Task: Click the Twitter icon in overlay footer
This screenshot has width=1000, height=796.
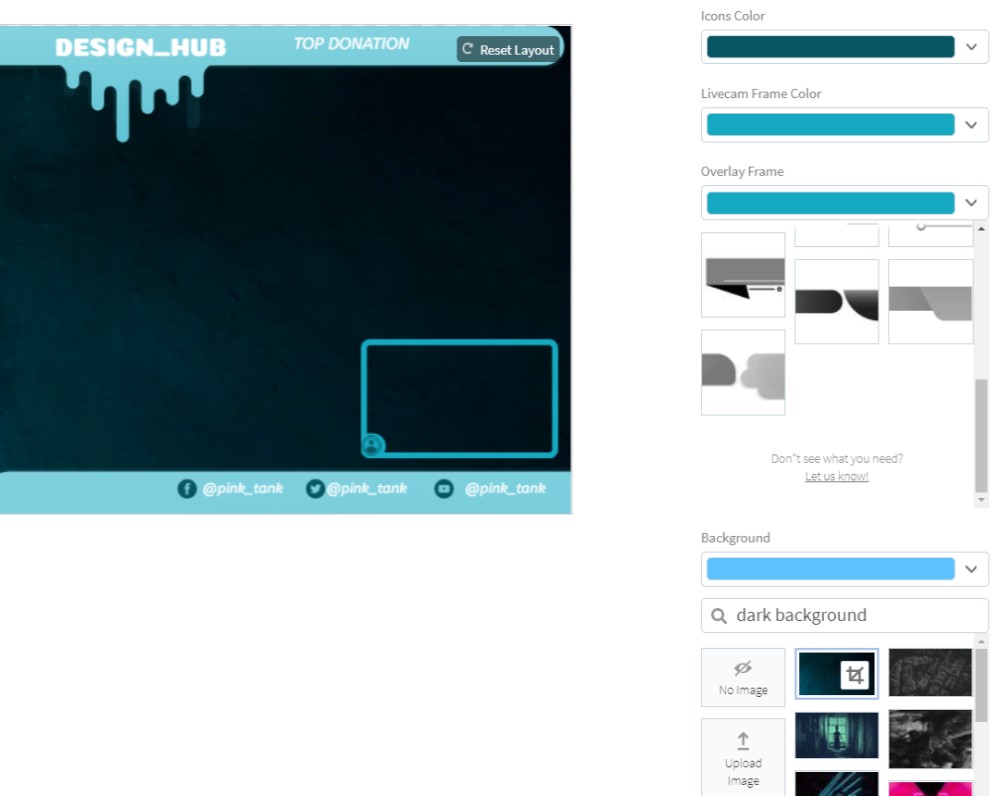Action: pos(315,488)
